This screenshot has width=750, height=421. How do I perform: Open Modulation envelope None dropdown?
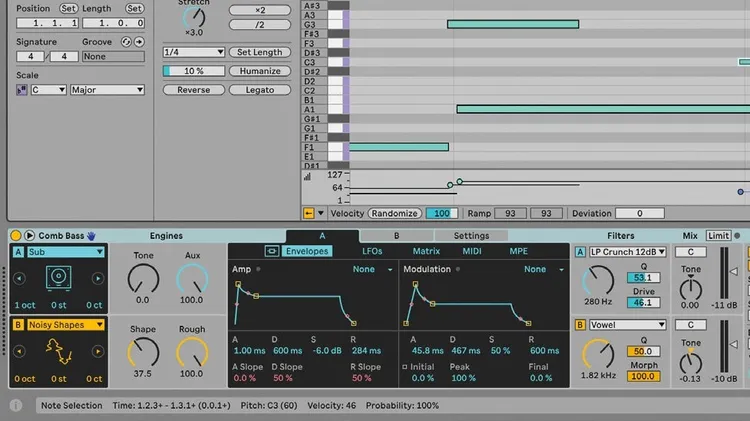[x=543, y=269]
